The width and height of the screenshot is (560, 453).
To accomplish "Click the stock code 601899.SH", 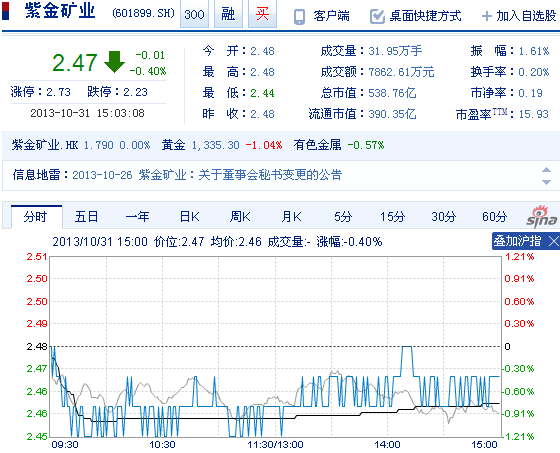I will point(143,14).
